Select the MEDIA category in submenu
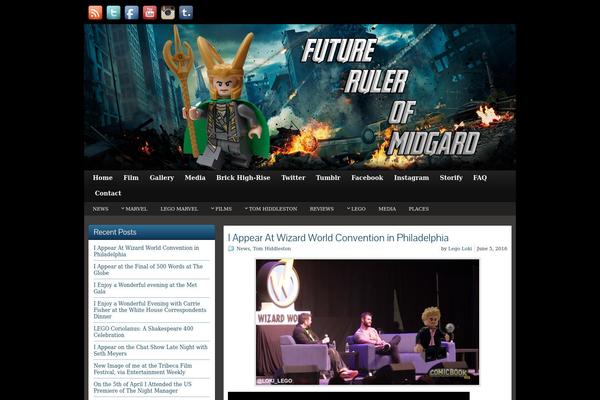The height and width of the screenshot is (400, 600). (387, 209)
